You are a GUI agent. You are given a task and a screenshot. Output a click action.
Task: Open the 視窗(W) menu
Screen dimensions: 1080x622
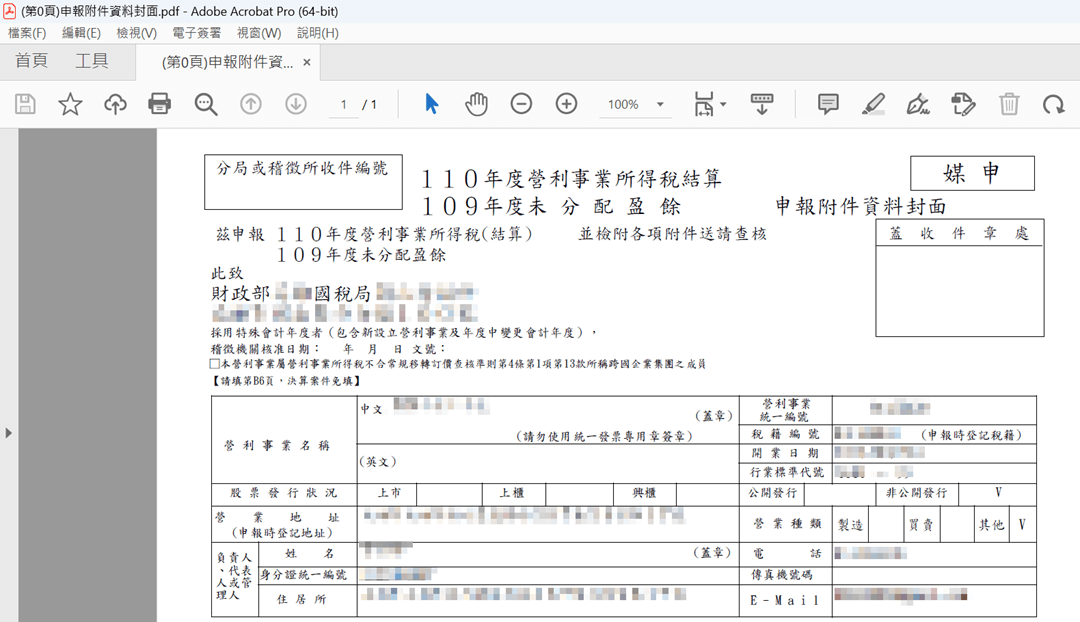coord(259,33)
